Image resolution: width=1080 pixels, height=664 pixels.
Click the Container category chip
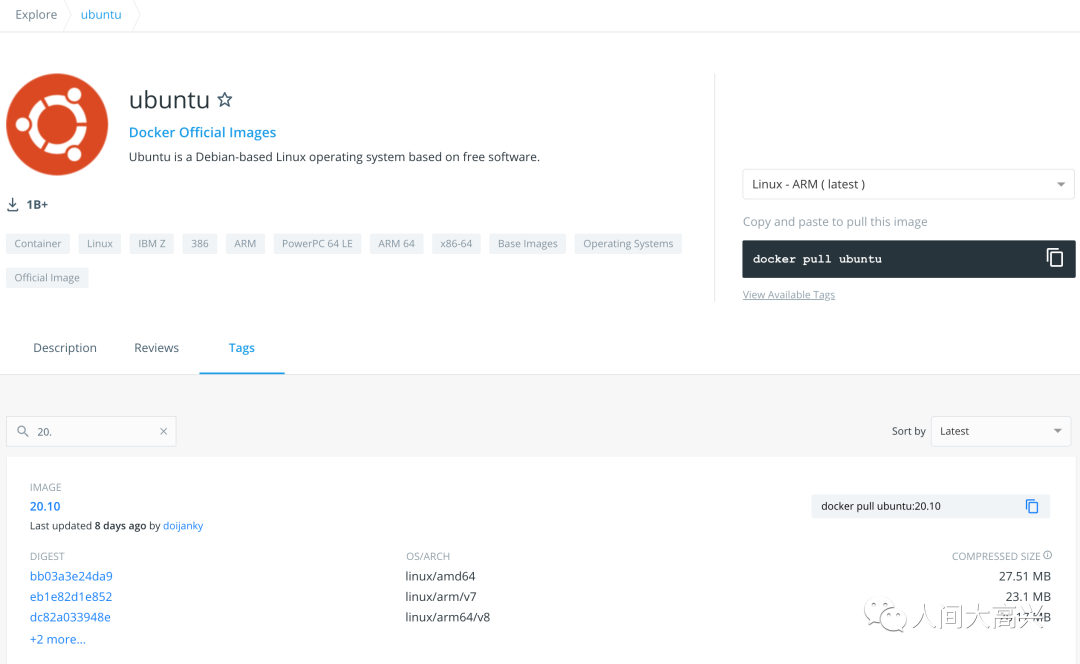pos(38,244)
